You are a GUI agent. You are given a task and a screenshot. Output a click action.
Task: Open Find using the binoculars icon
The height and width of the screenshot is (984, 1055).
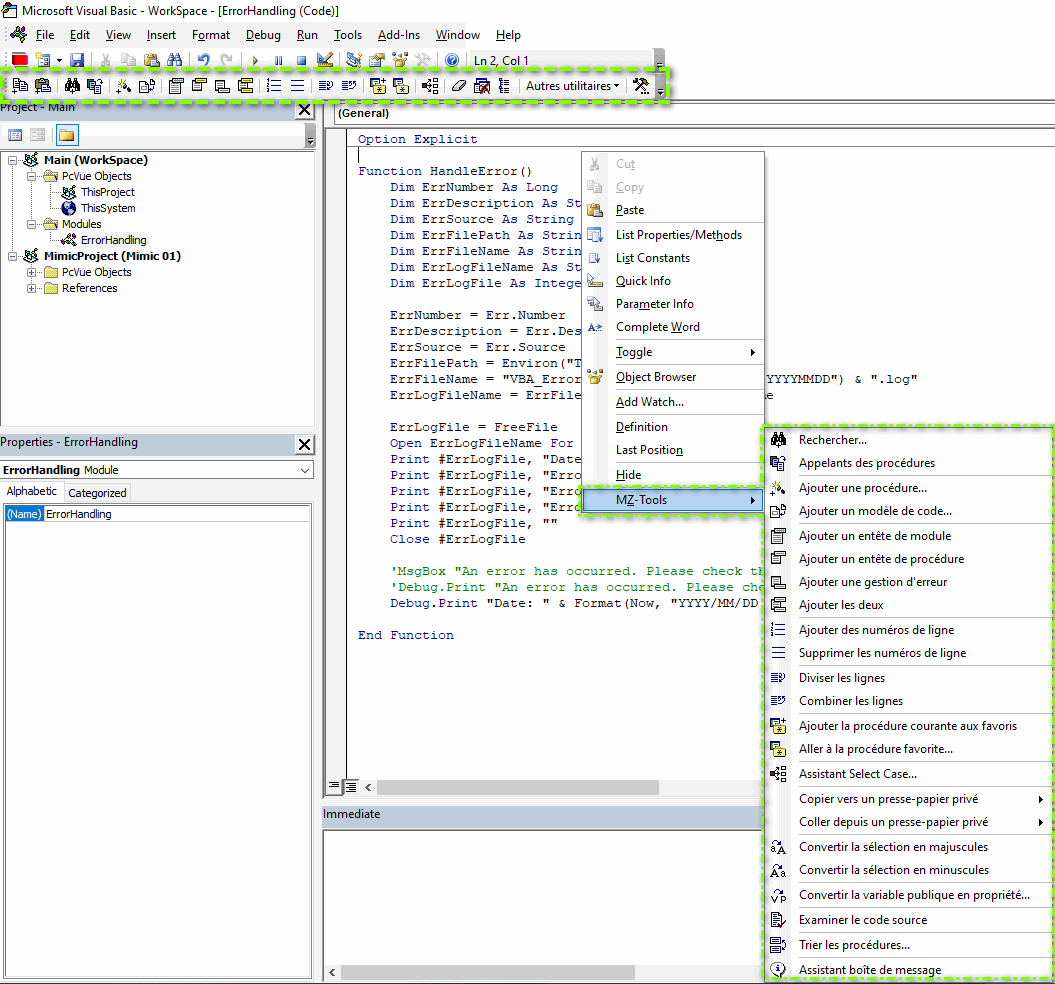pos(173,60)
